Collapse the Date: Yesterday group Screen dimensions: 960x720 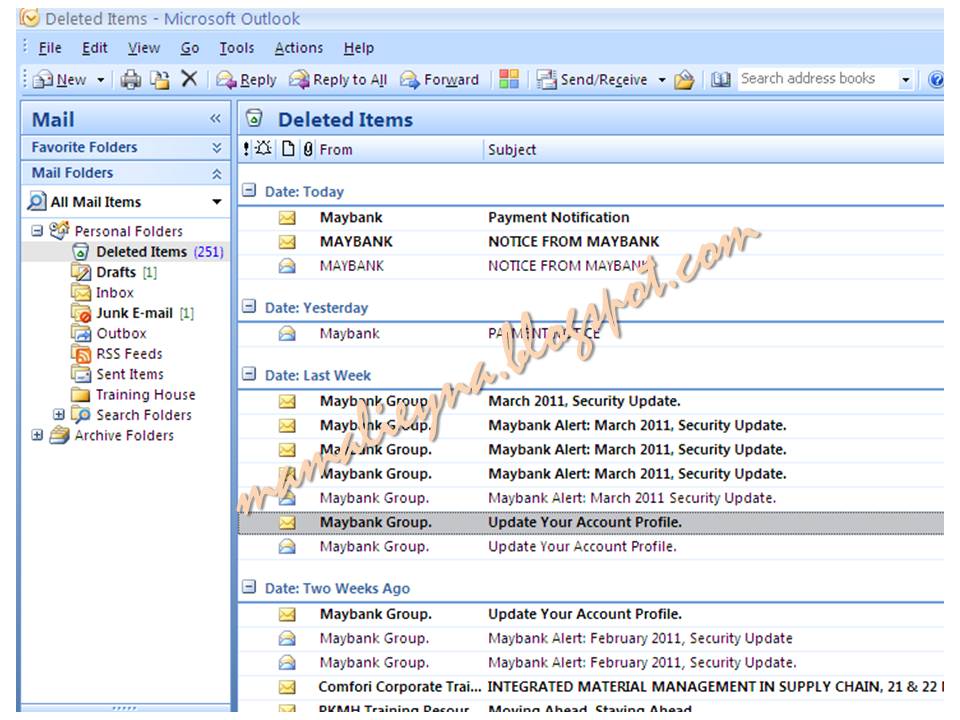(x=249, y=306)
